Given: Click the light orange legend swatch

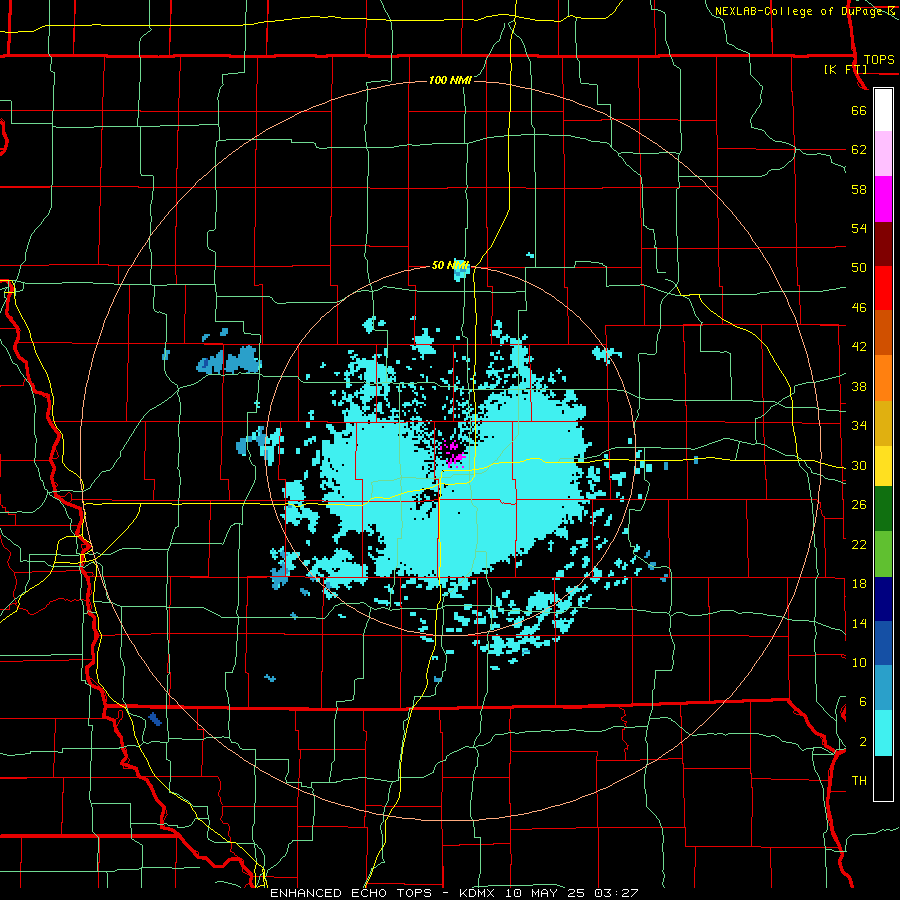Looking at the screenshot, I should (x=883, y=378).
